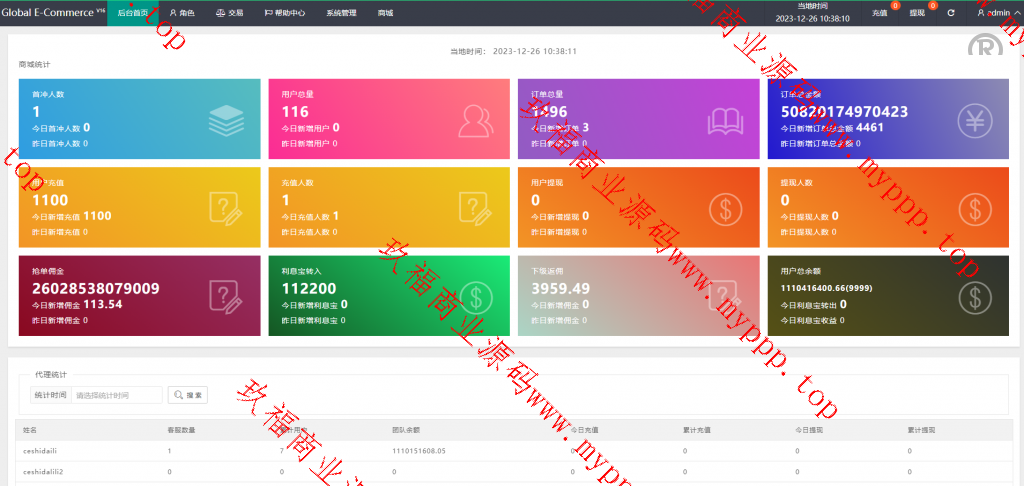This screenshot has height=486, width=1024.
Task: Click layers icon on 首冲人数 card
Action: pyautogui.click(x=226, y=120)
